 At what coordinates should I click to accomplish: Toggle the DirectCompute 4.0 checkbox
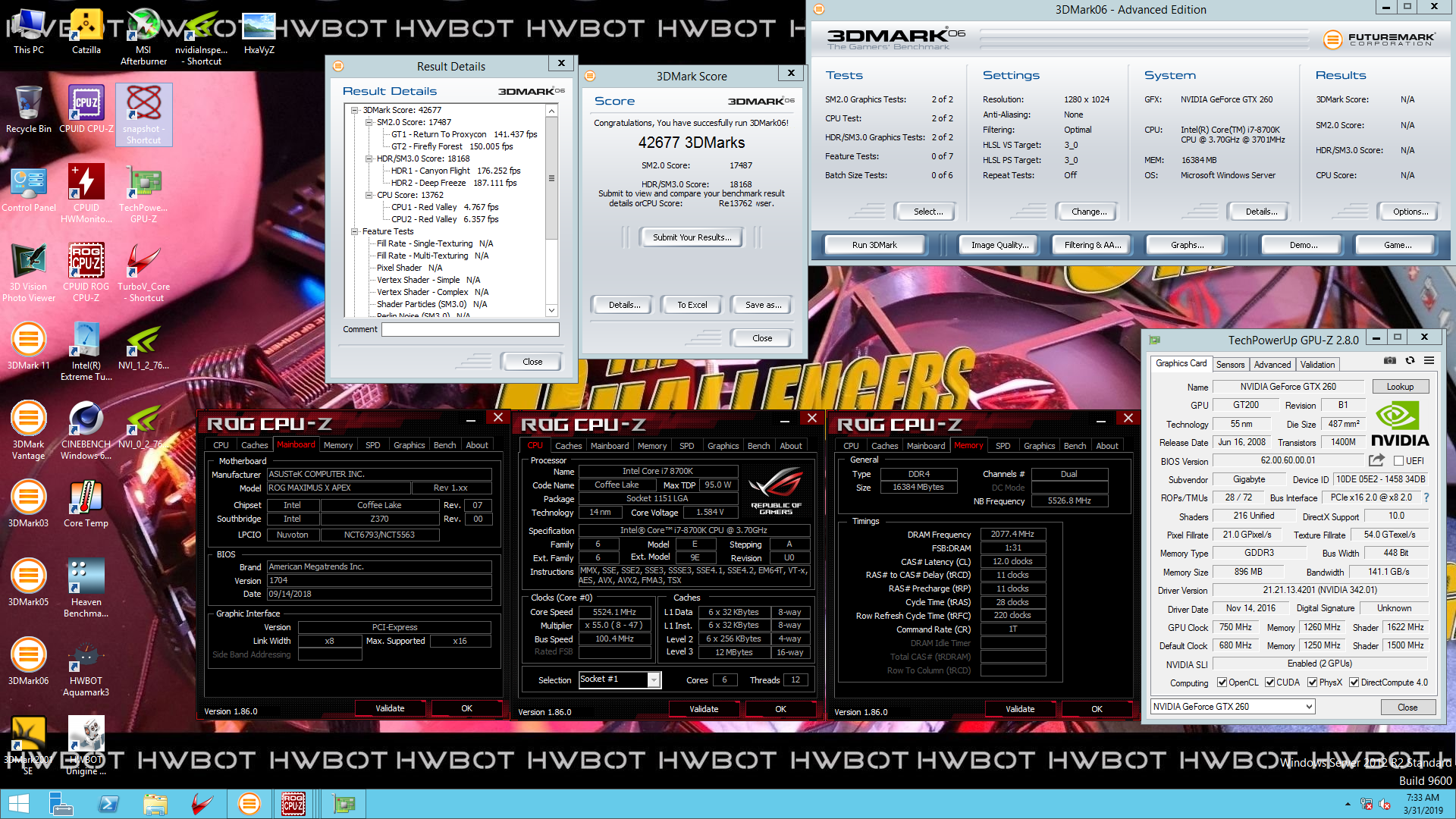pyautogui.click(x=1354, y=682)
